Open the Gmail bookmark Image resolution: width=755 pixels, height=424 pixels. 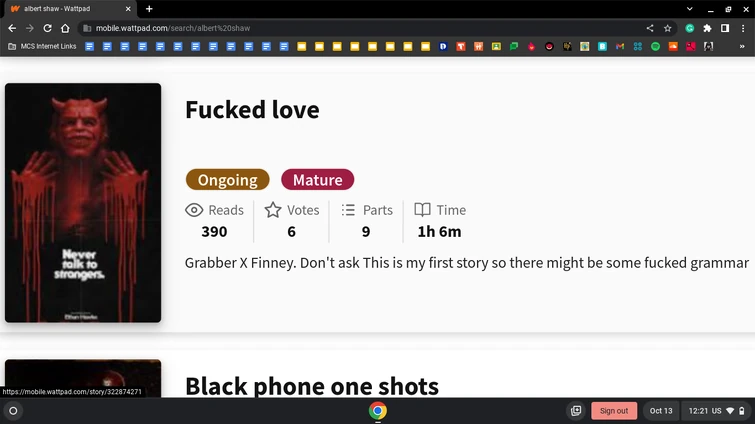(620, 46)
